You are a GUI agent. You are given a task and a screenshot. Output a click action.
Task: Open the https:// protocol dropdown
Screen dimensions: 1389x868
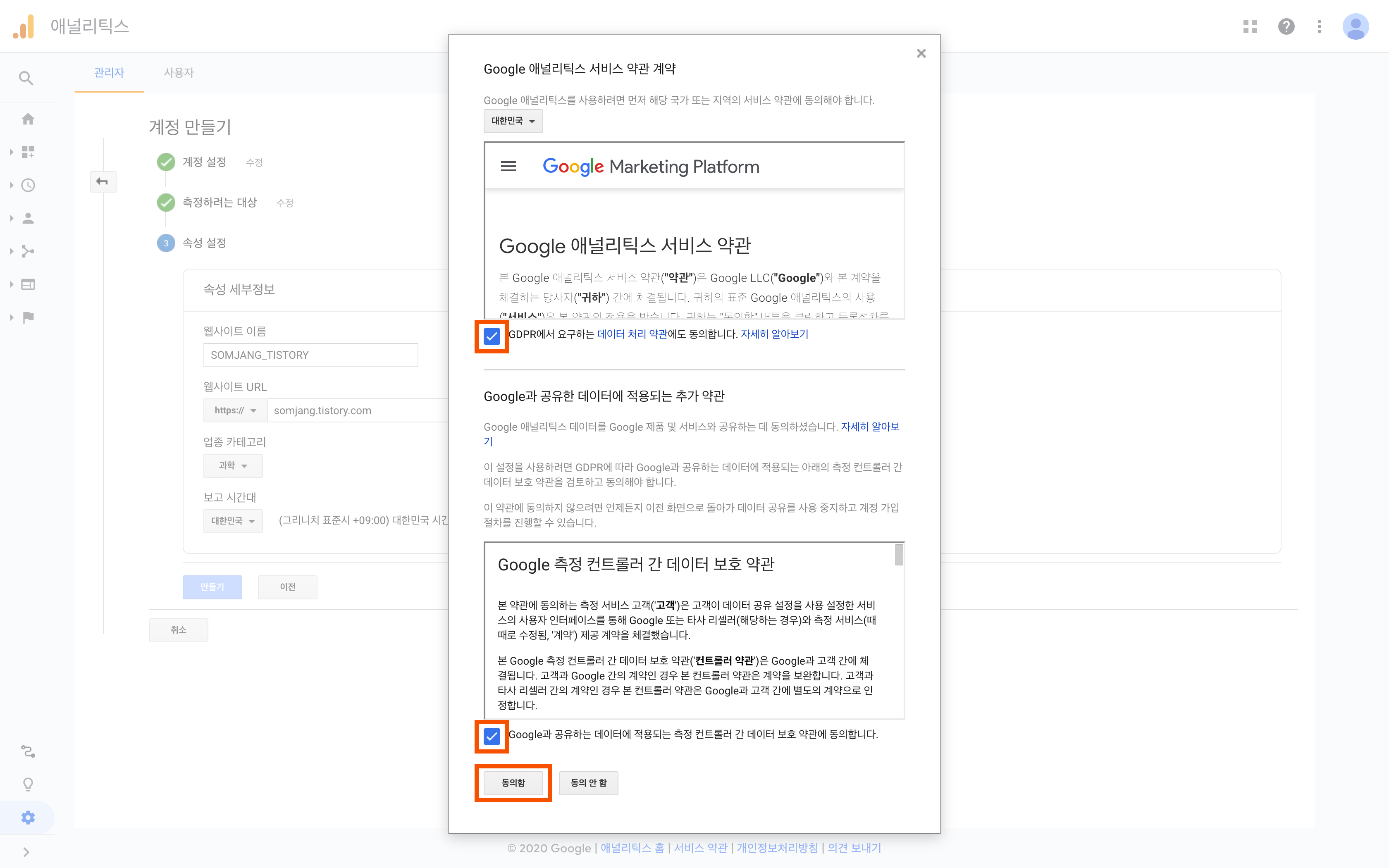[x=235, y=410]
